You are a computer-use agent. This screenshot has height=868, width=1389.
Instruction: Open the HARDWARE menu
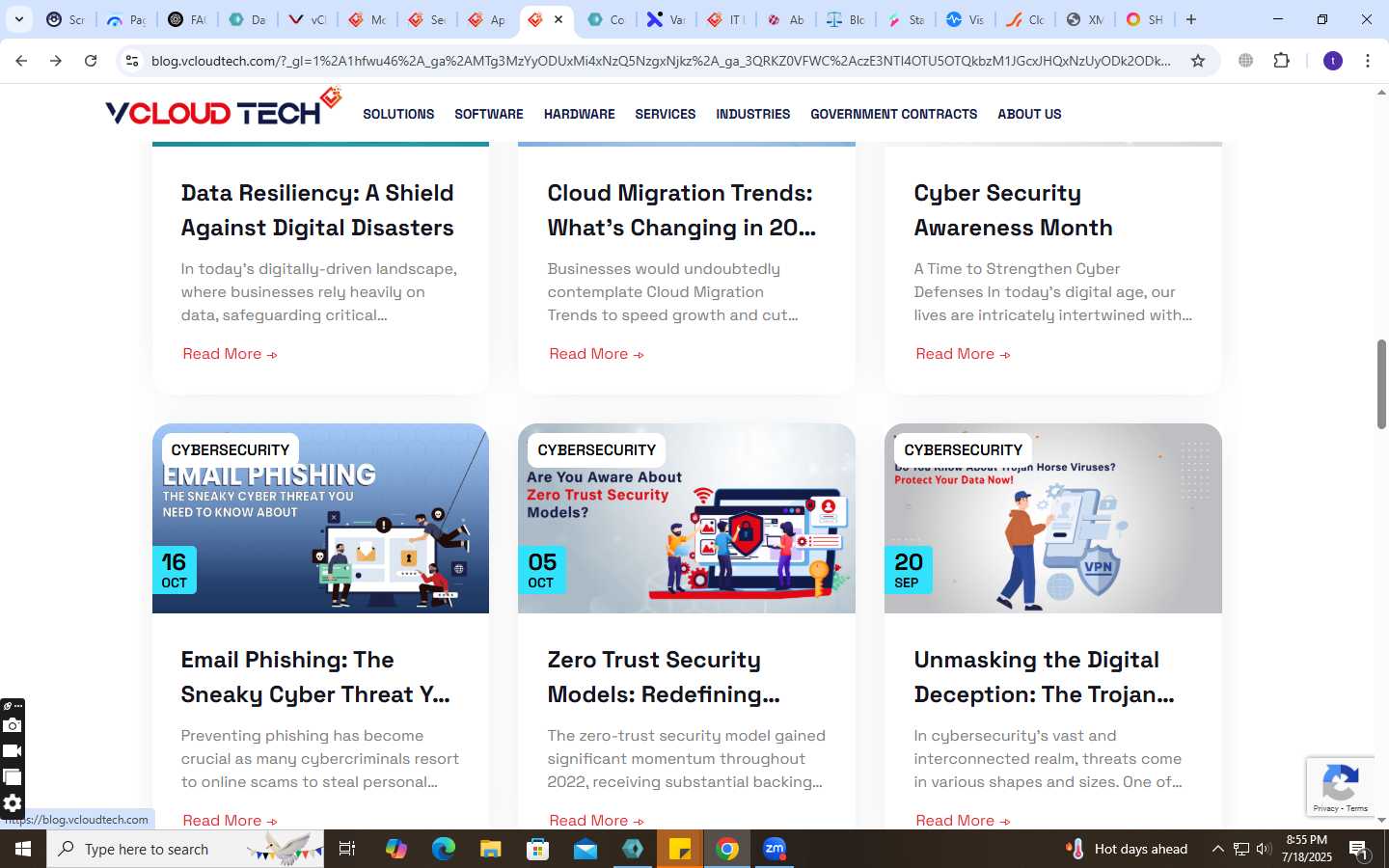tap(579, 114)
